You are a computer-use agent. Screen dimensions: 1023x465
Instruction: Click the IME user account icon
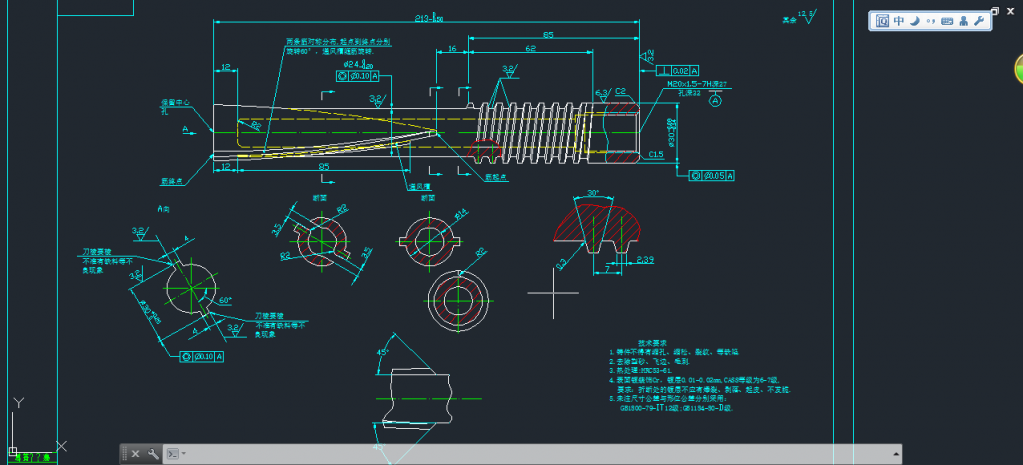(x=963, y=21)
